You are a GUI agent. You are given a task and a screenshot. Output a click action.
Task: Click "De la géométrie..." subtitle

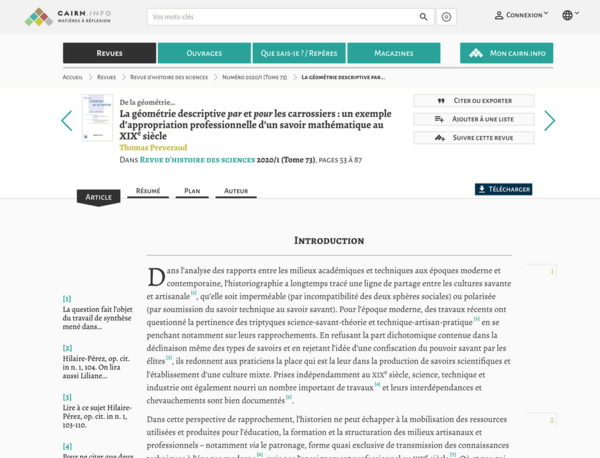point(147,102)
